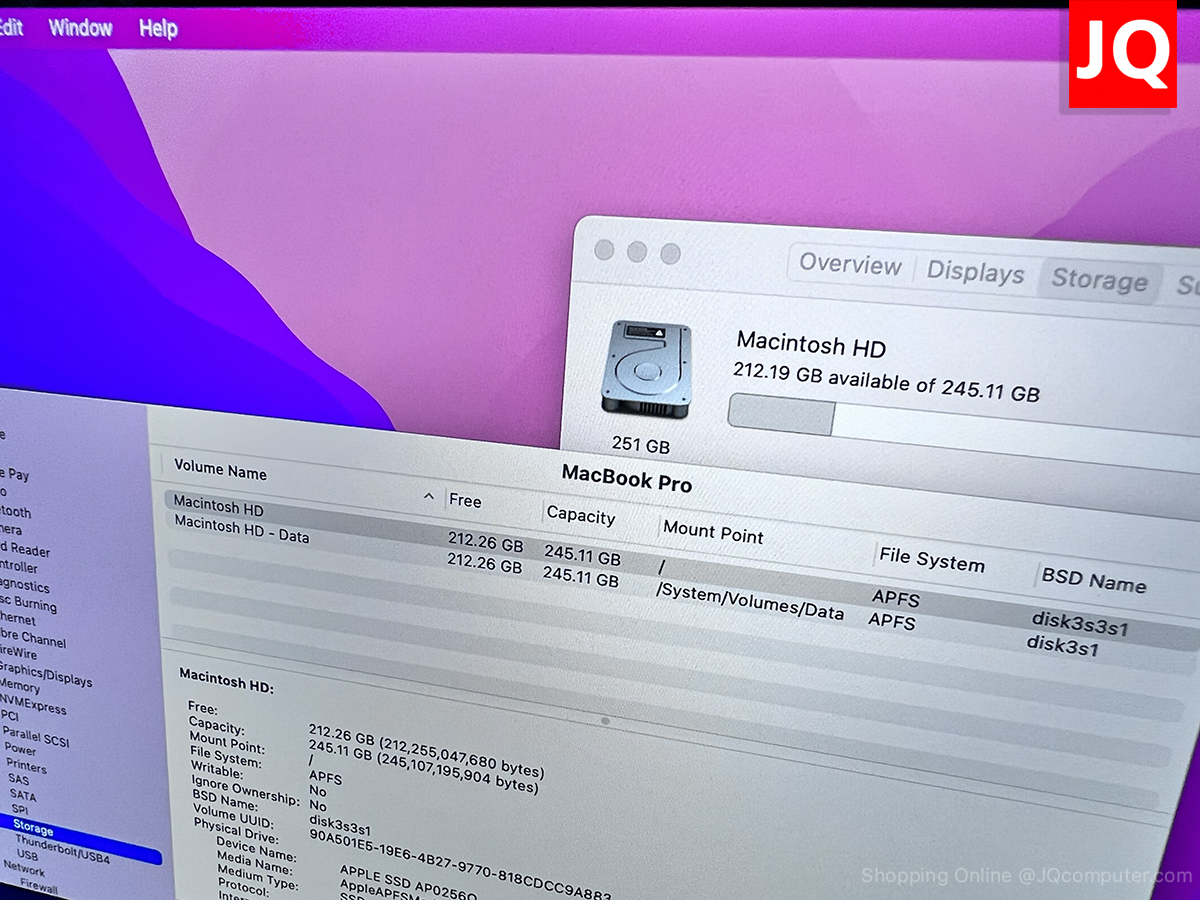The image size is (1200, 900).
Task: Click the 251 GB label under disk icon
Action: point(642,445)
